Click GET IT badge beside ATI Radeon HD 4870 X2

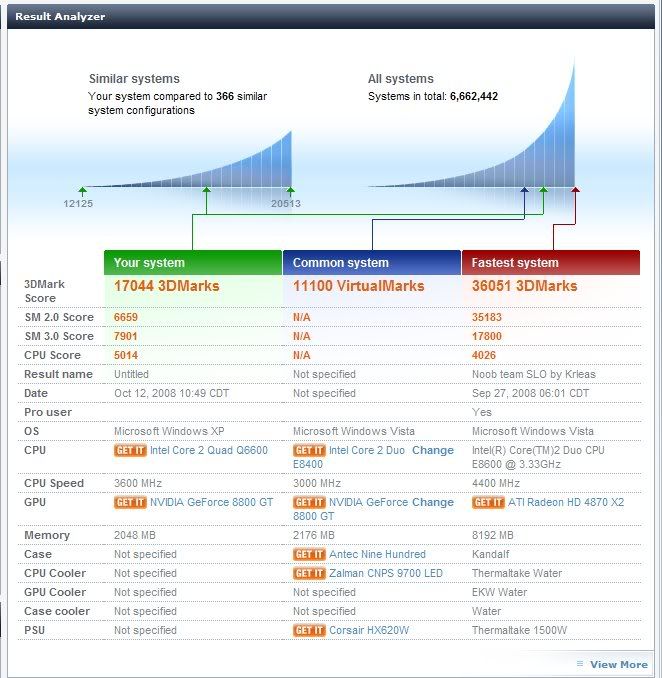click(x=488, y=503)
